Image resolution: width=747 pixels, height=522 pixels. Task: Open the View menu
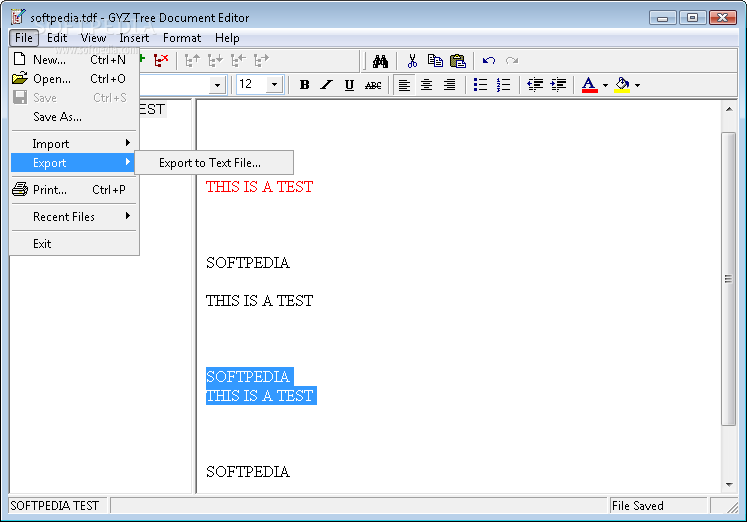tap(93, 38)
